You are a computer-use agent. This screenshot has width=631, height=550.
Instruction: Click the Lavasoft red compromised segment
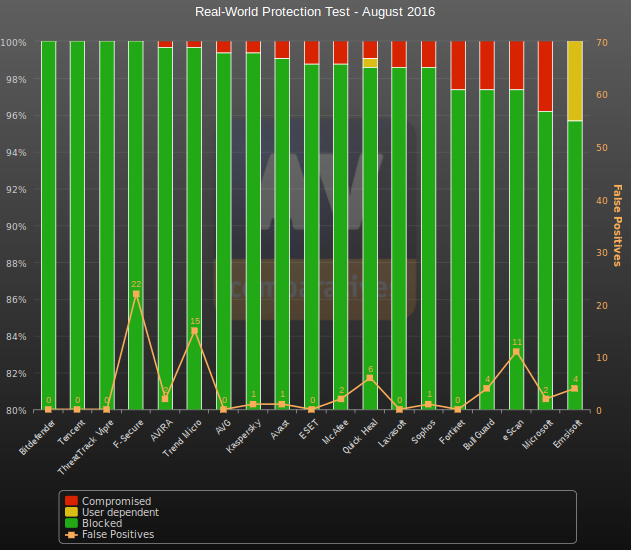tap(399, 54)
